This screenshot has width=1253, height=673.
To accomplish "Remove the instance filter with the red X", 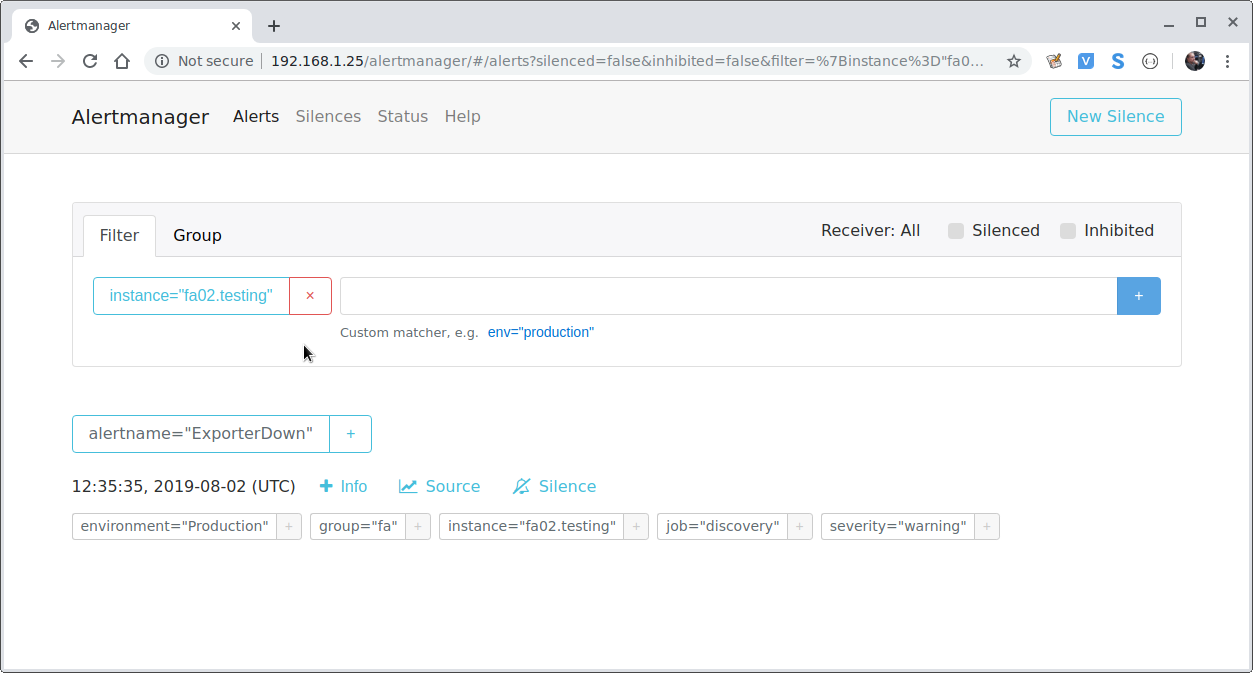I will 310,295.
